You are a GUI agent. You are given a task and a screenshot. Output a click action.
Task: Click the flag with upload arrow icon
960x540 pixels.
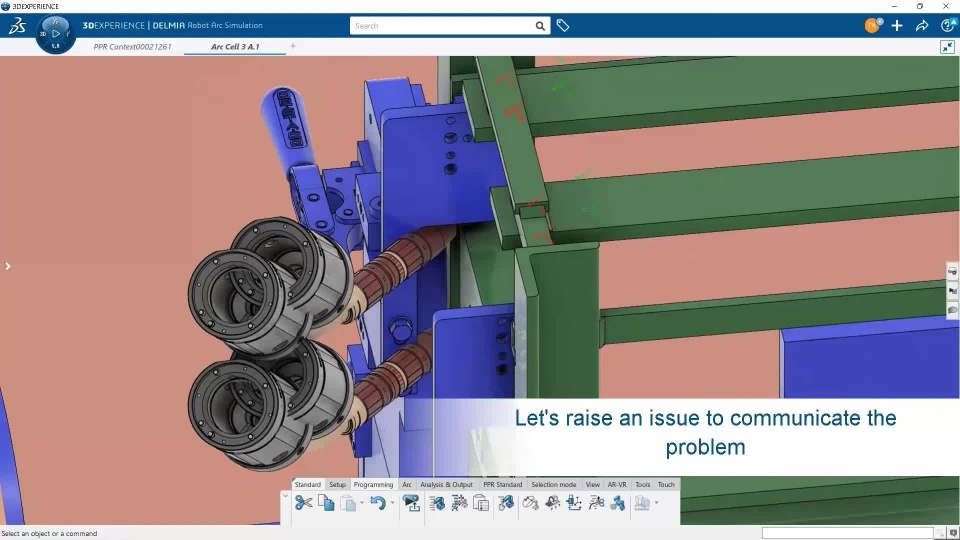(x=411, y=503)
